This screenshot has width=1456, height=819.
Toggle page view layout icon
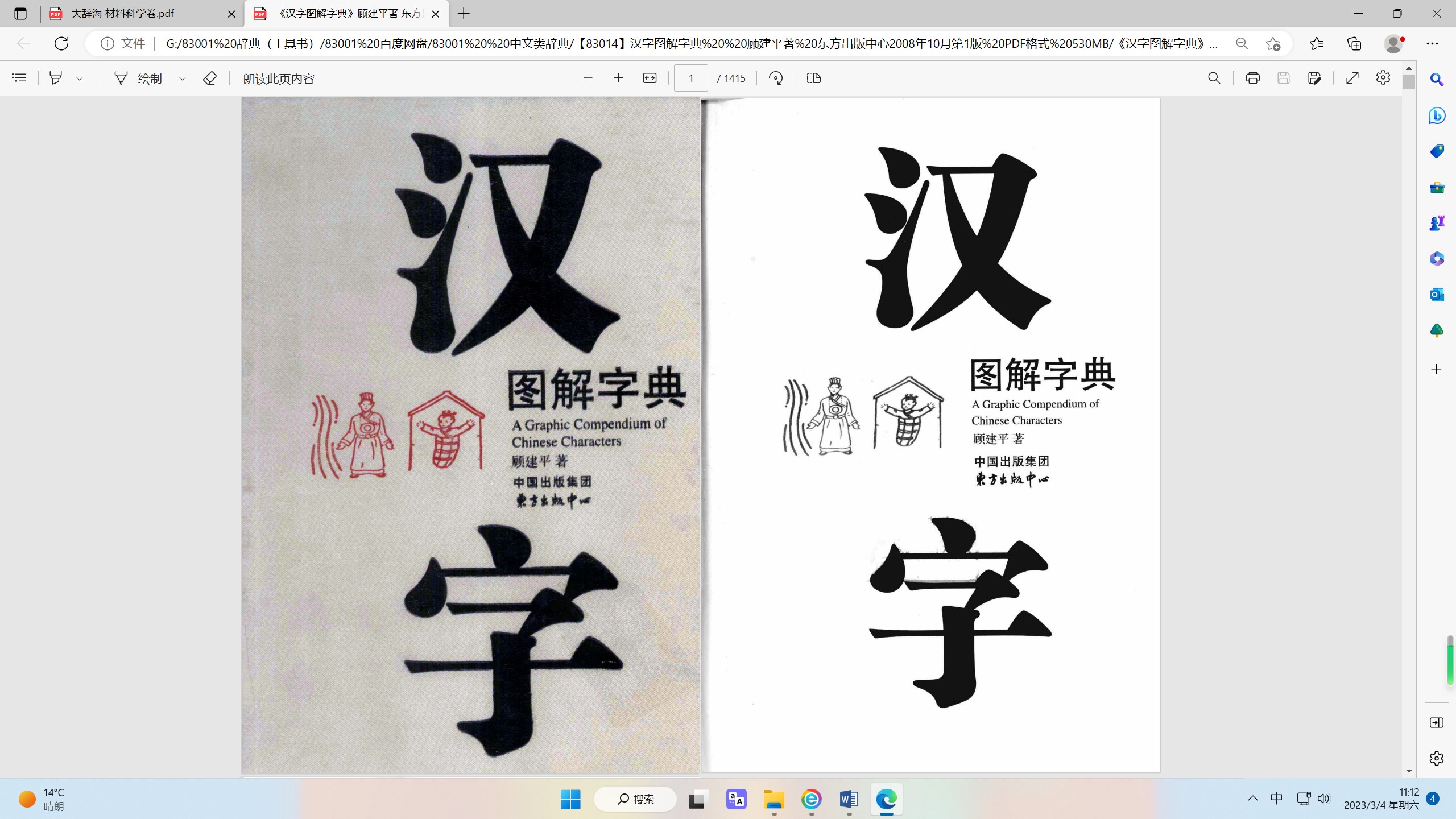[814, 78]
